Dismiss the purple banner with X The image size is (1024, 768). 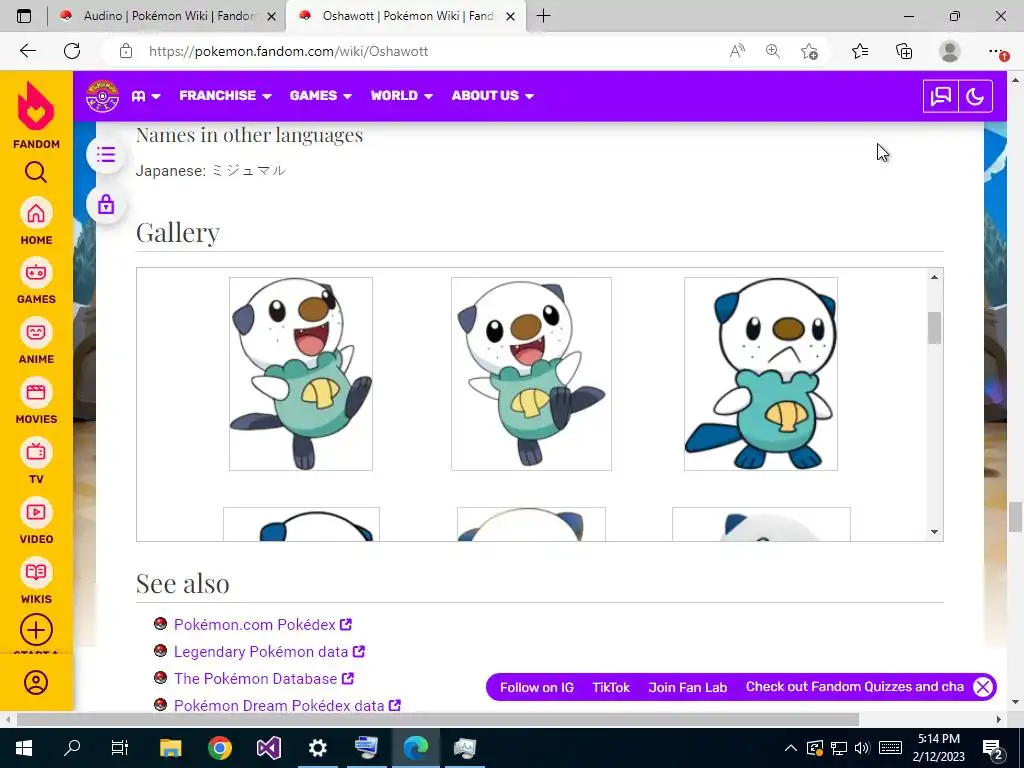(983, 686)
